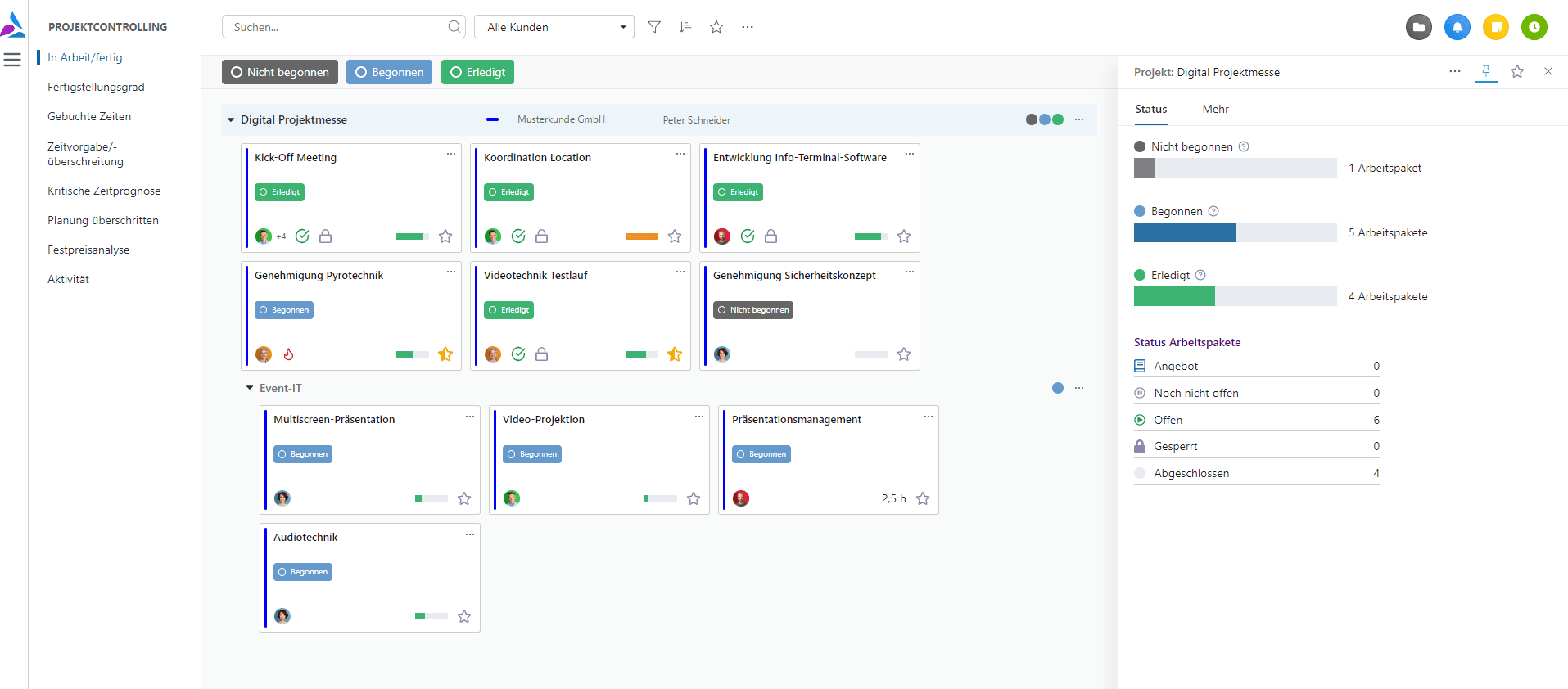Open the Festpreisanalyse view
The width and height of the screenshot is (1568, 689).
pyautogui.click(x=88, y=250)
